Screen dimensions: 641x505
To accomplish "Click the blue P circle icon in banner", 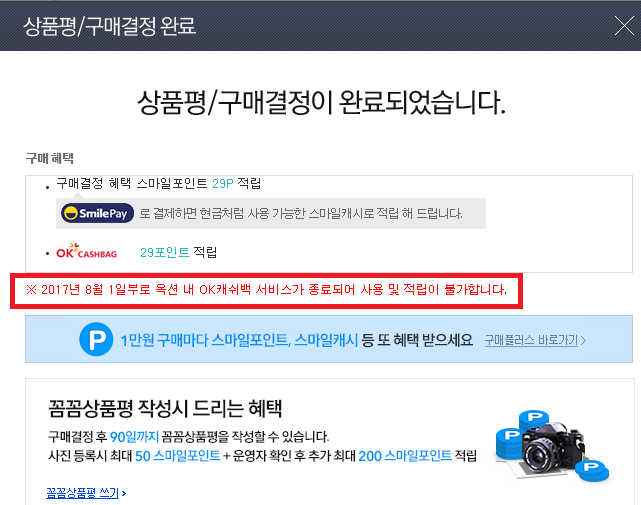I will 95,341.
